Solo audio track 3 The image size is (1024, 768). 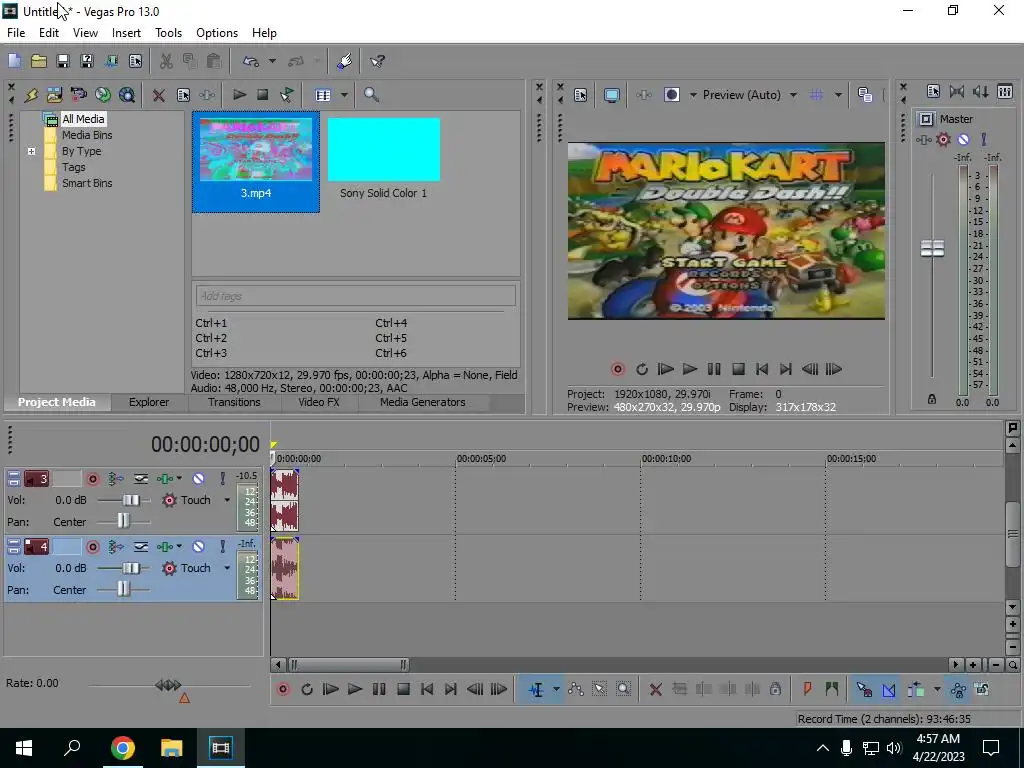[222, 479]
